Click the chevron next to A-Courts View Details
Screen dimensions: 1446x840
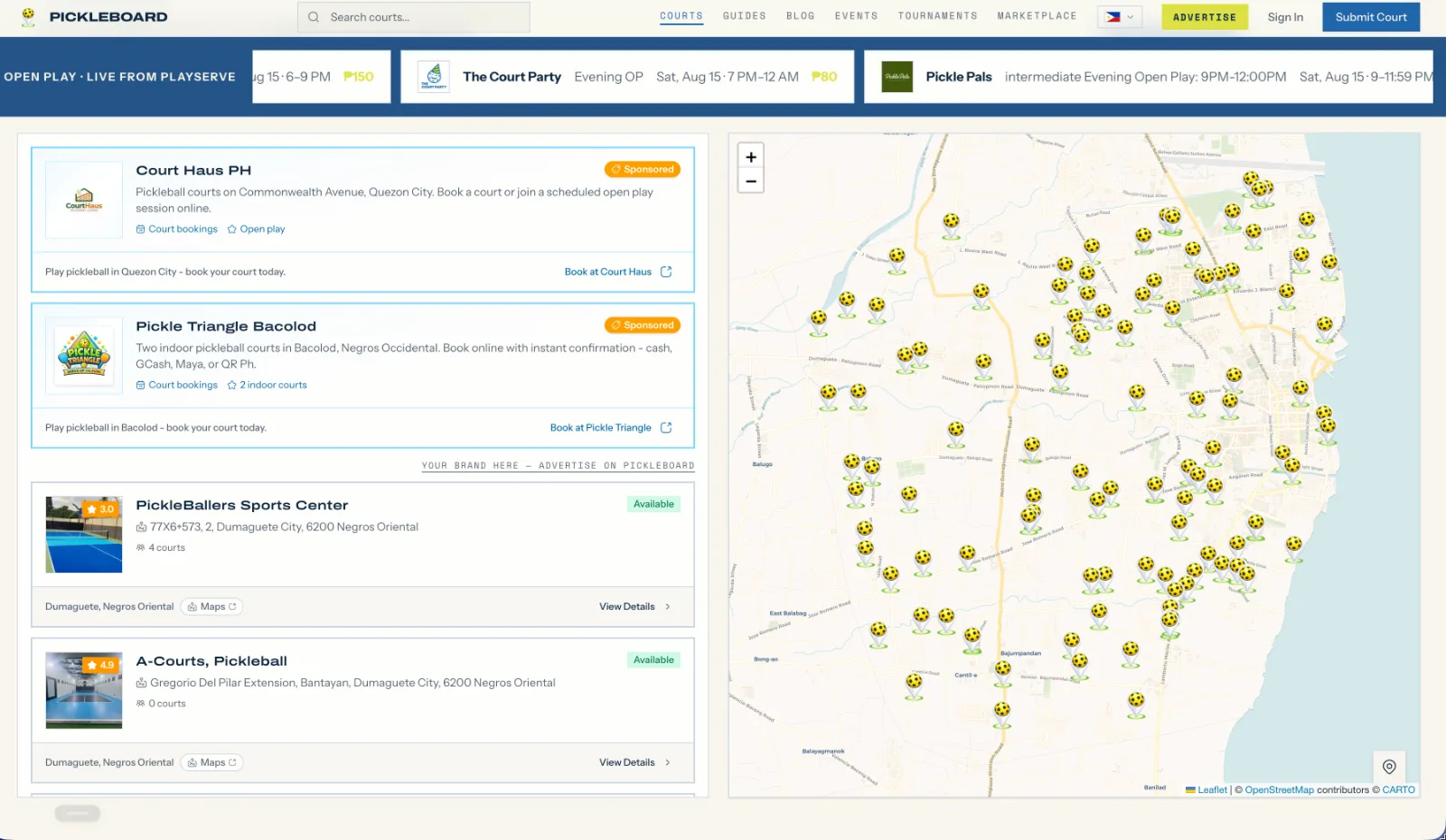click(668, 762)
